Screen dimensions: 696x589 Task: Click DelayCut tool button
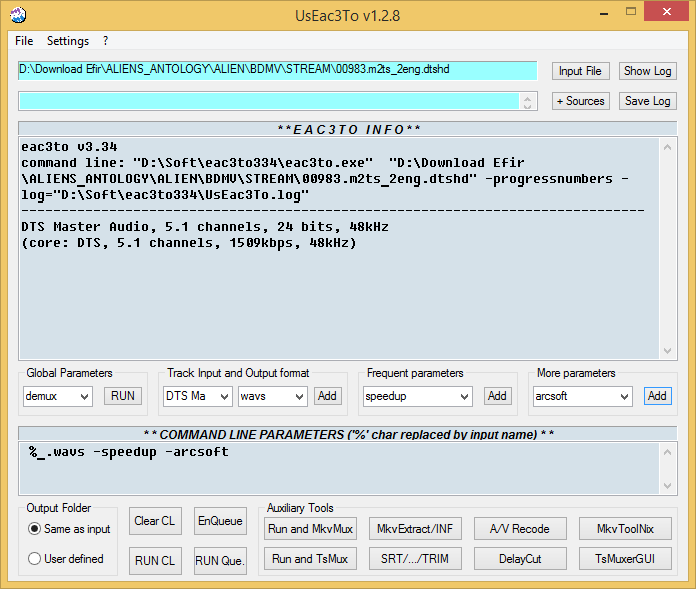[x=520, y=559]
